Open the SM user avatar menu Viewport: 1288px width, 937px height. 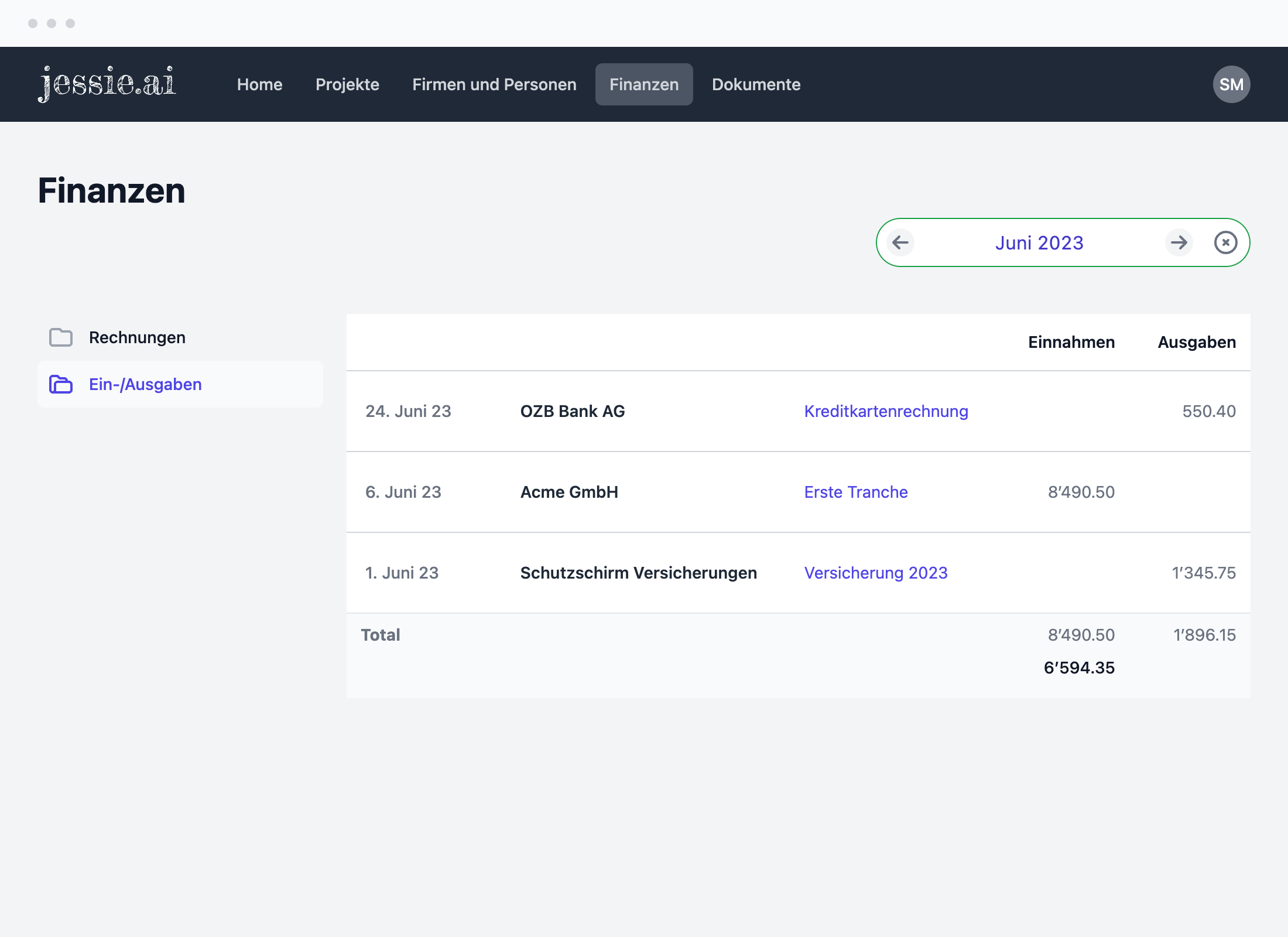pos(1231,84)
